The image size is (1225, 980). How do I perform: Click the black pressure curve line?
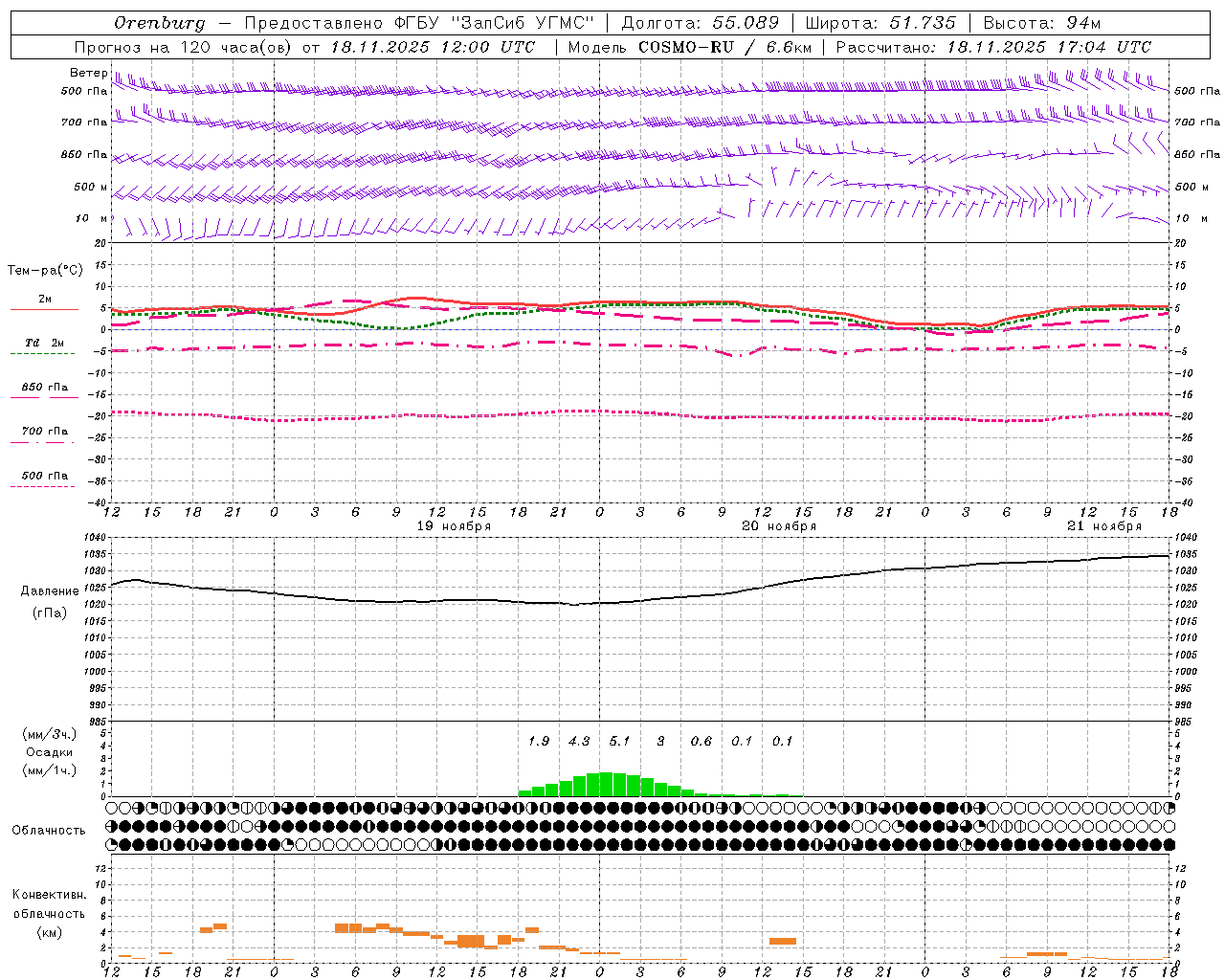639,601
